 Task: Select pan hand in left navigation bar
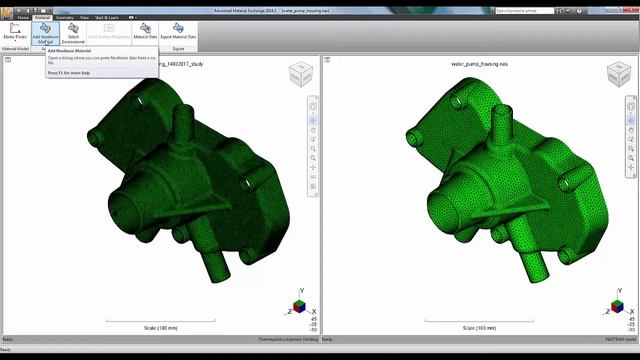click(313, 130)
